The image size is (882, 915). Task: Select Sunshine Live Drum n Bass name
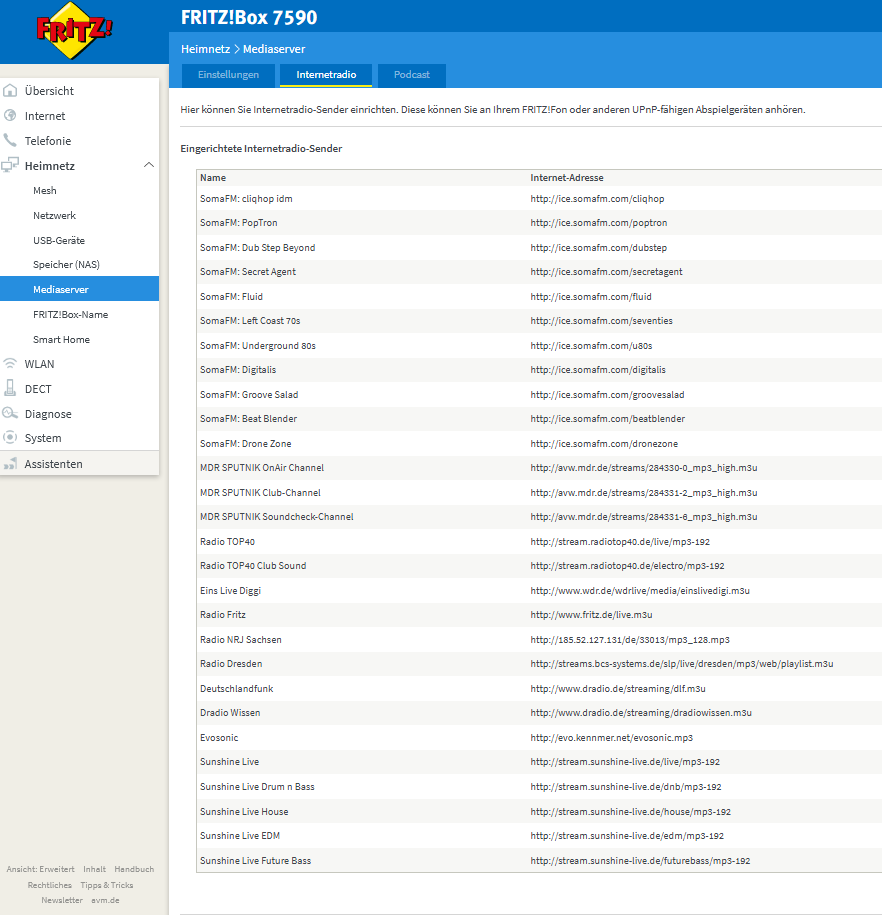coord(257,787)
